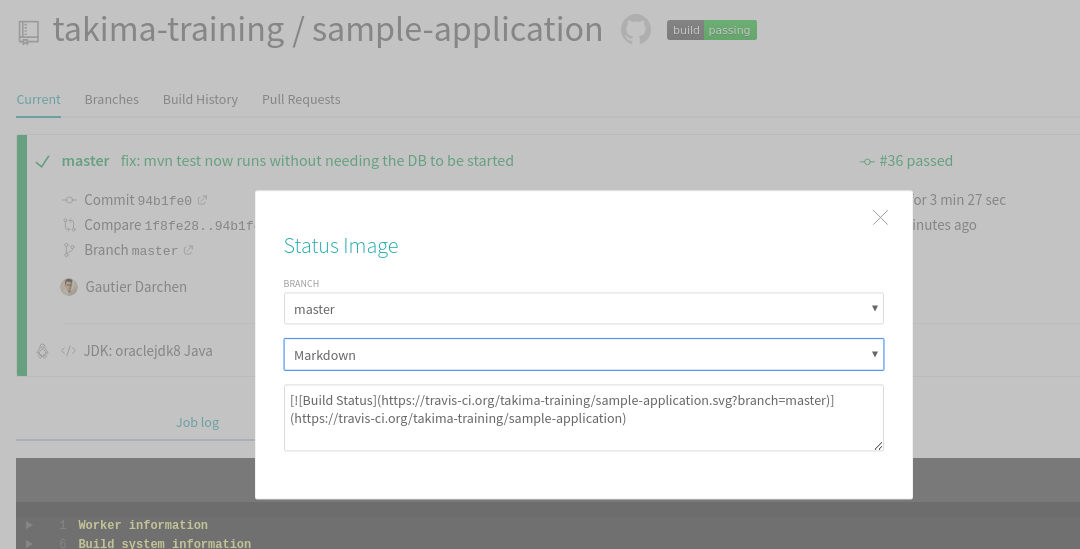Click Gautier Darchen avatar
The image size is (1080, 549).
tap(69, 287)
